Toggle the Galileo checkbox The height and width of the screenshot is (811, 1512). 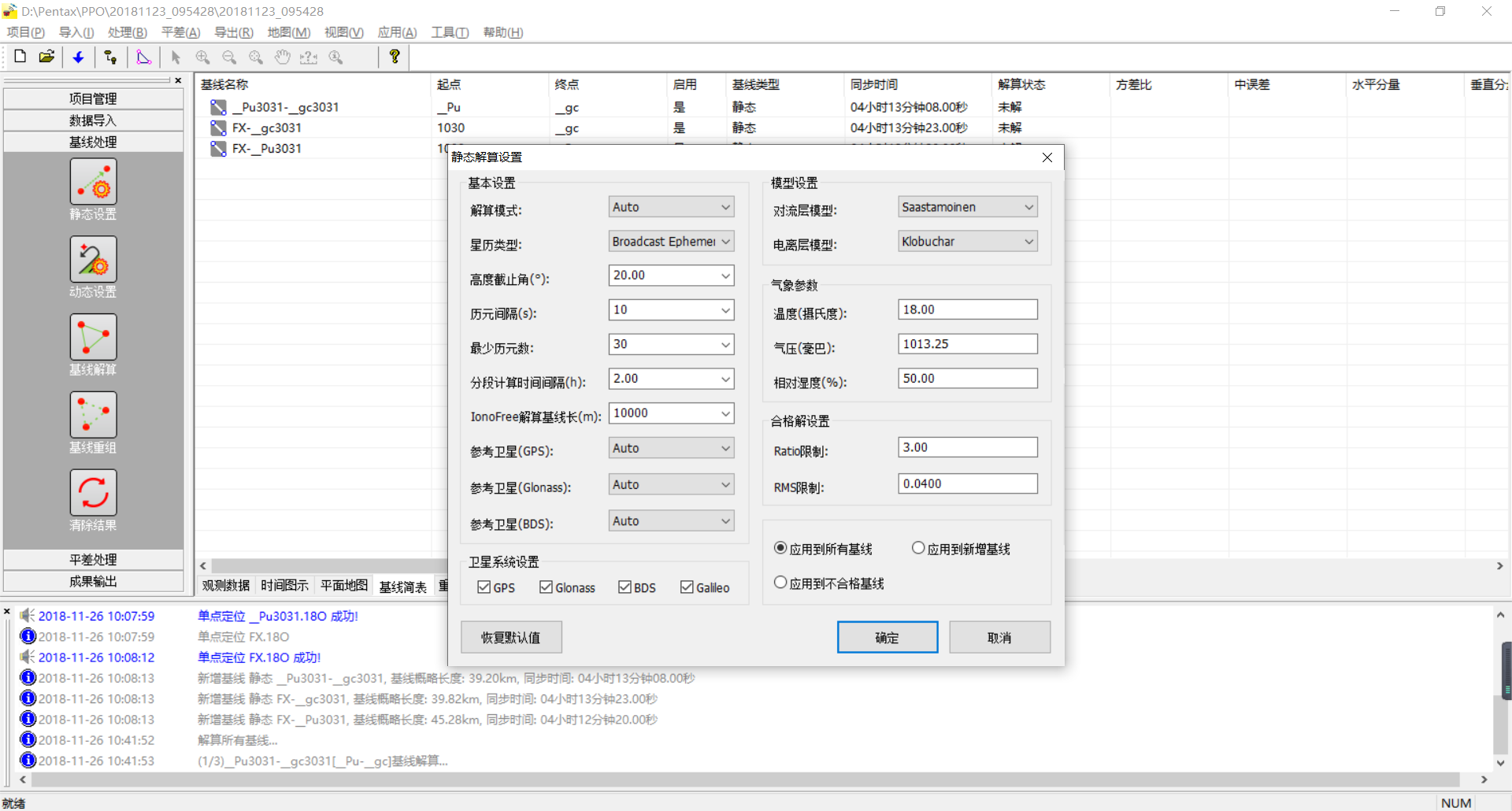click(x=687, y=587)
